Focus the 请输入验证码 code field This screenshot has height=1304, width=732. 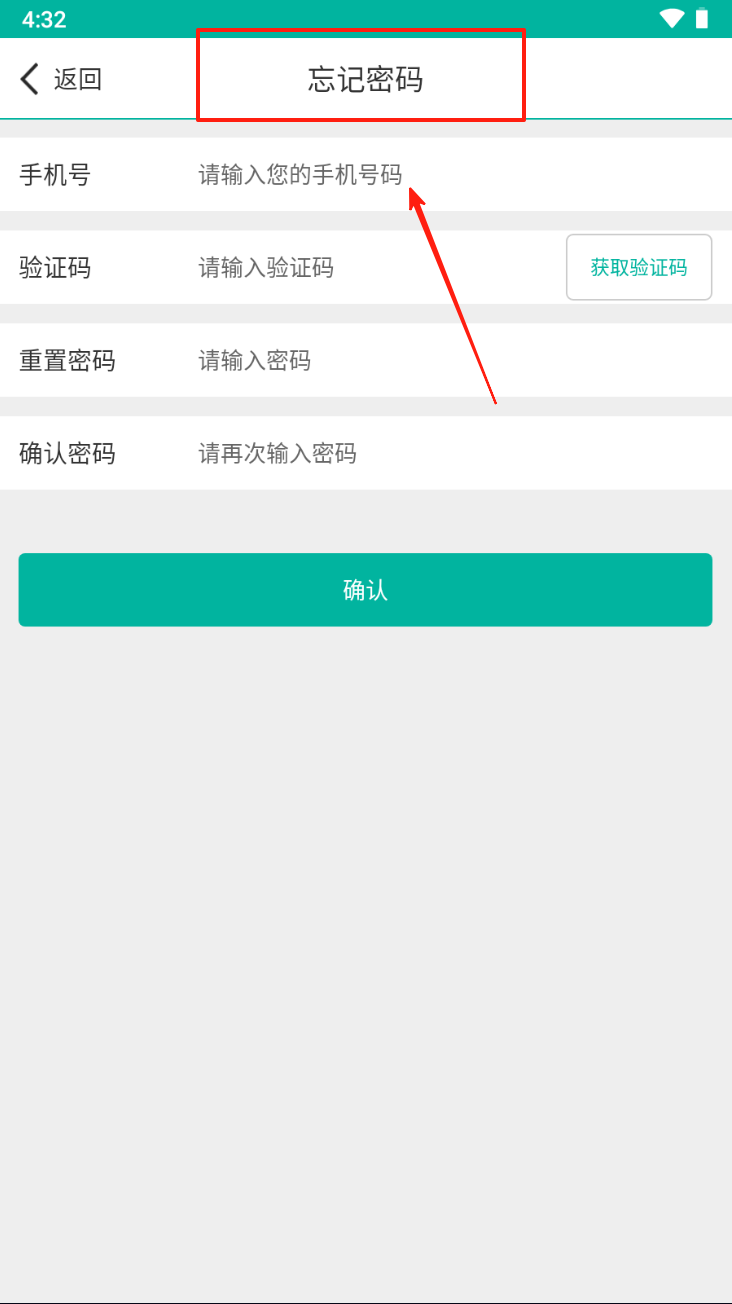(375, 267)
